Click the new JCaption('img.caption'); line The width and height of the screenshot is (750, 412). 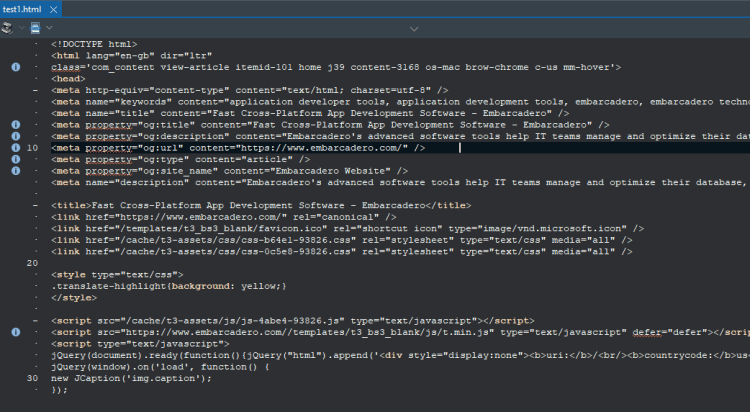coord(132,378)
